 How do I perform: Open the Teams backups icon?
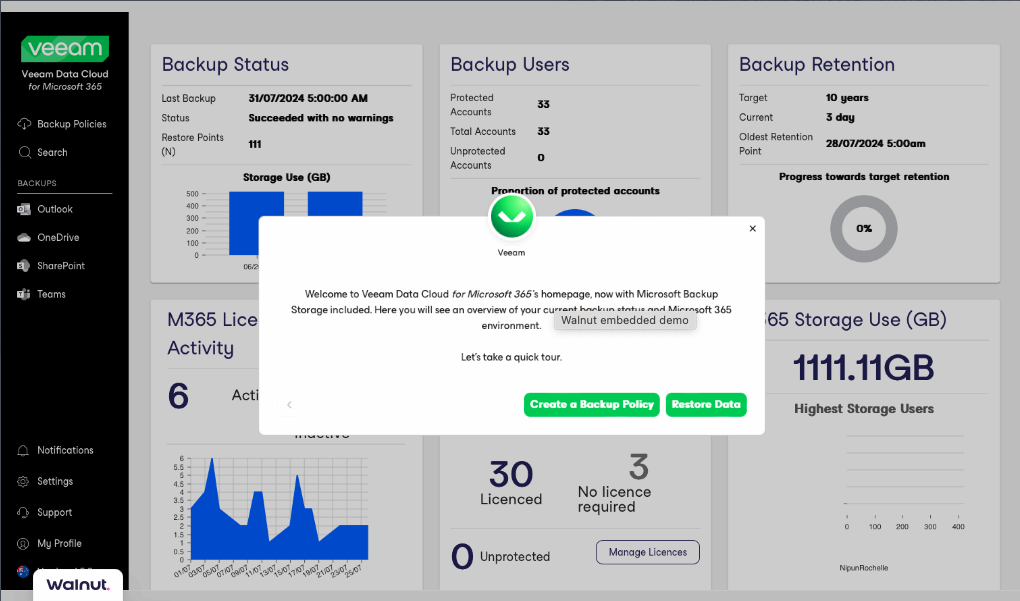(x=24, y=294)
